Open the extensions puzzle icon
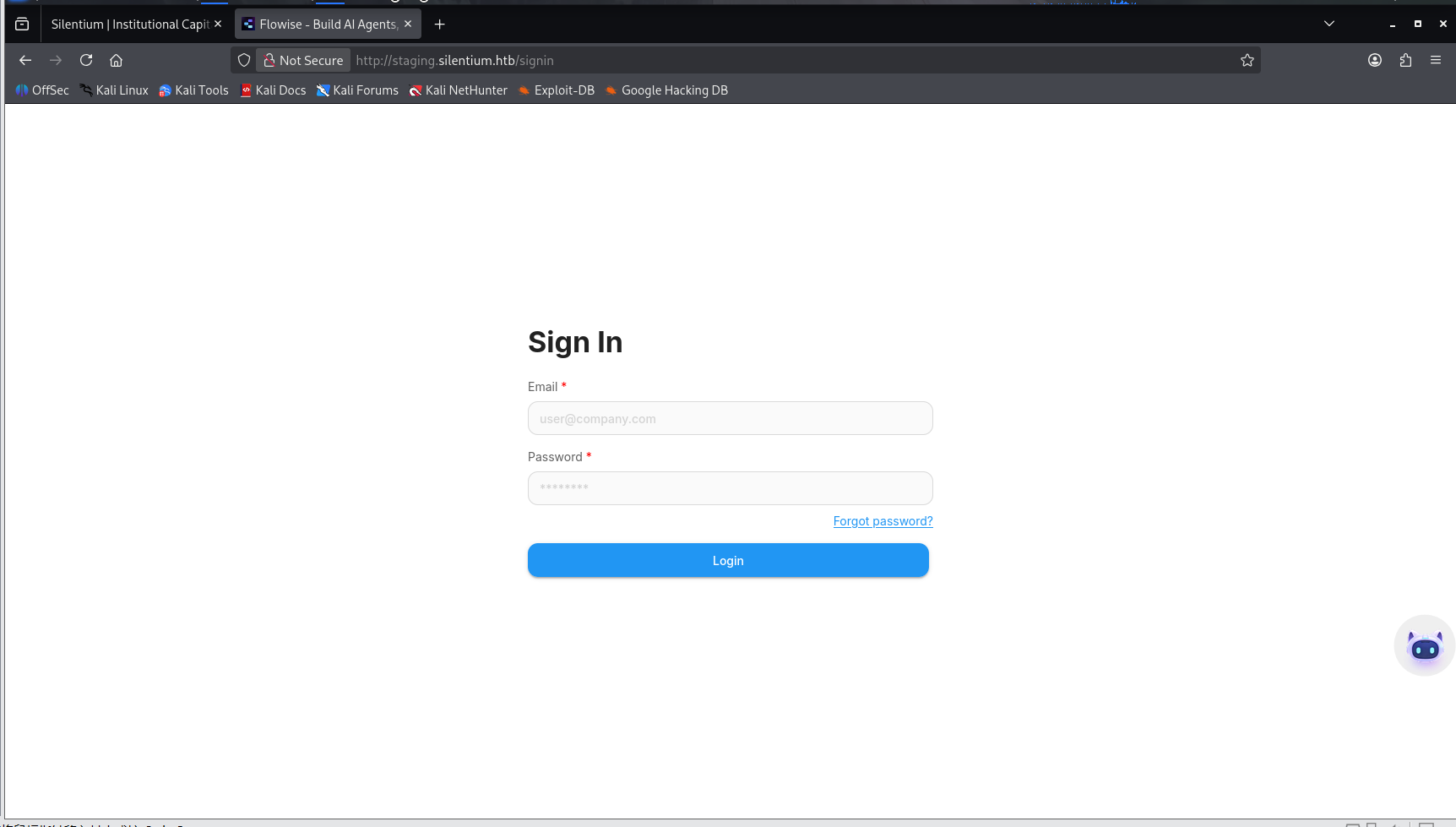 click(x=1405, y=60)
